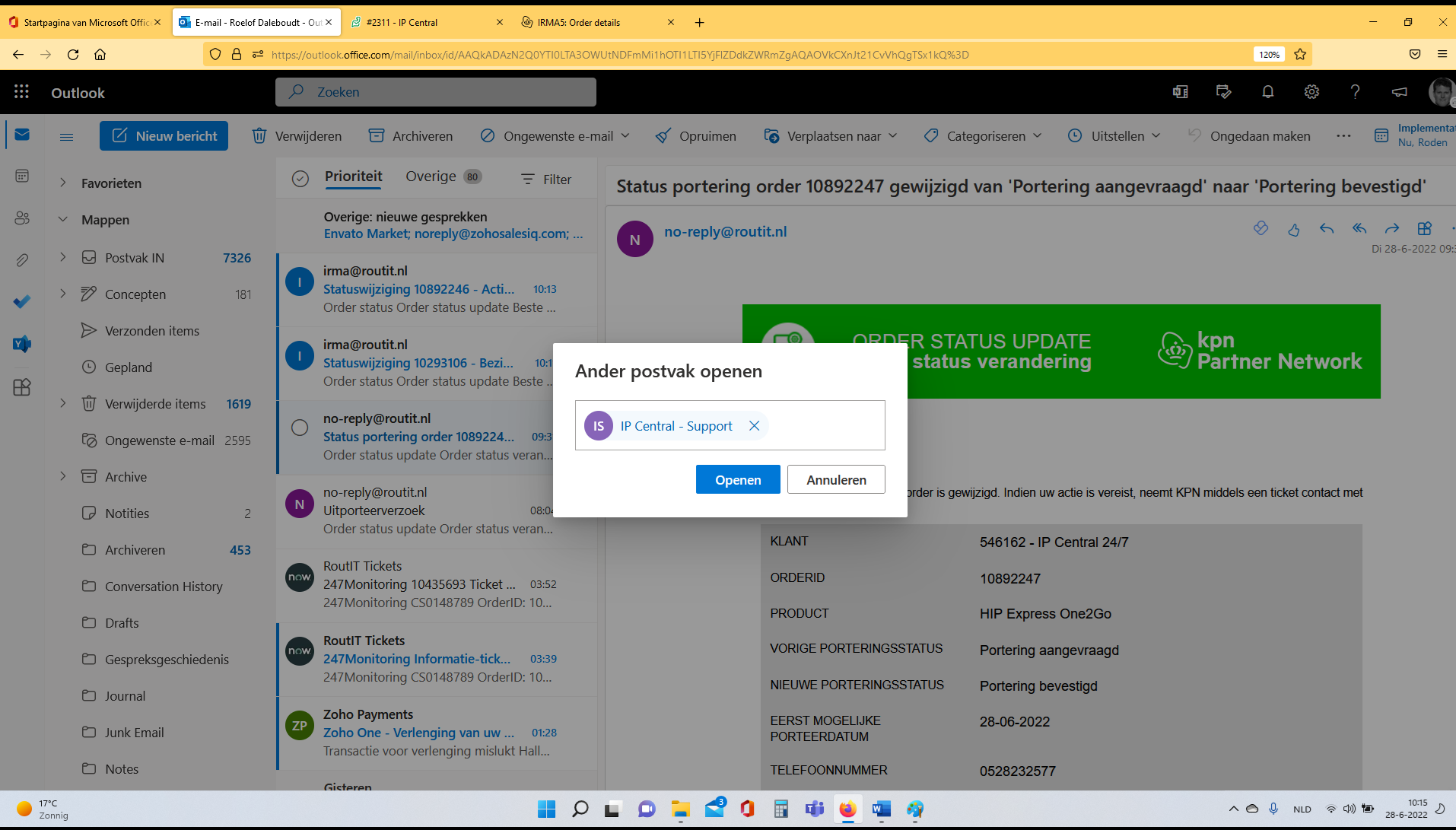Expand the Concepten folder
1456x830 pixels.
point(63,294)
